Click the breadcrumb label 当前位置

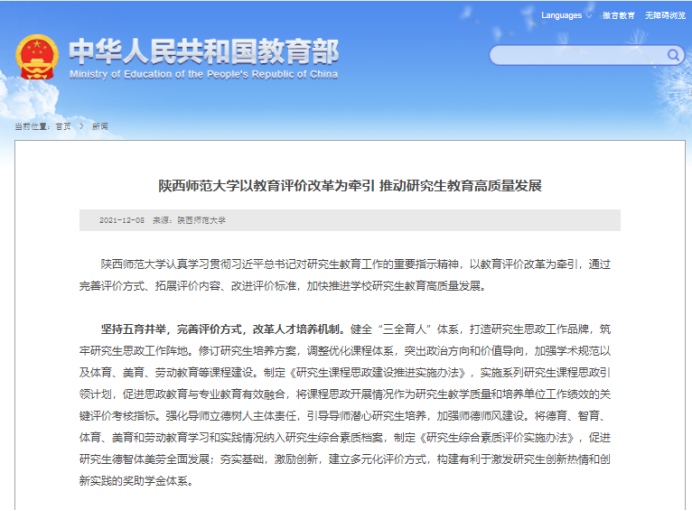[32, 127]
